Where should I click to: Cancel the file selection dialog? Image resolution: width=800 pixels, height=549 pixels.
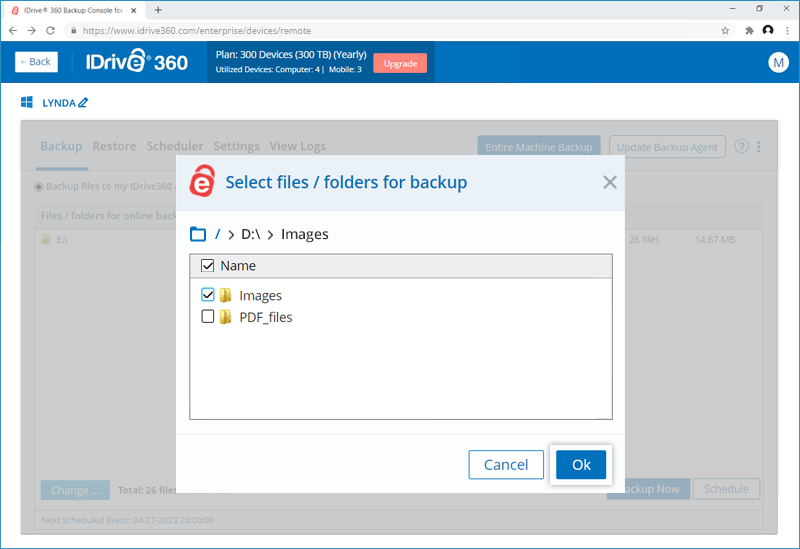click(x=506, y=464)
